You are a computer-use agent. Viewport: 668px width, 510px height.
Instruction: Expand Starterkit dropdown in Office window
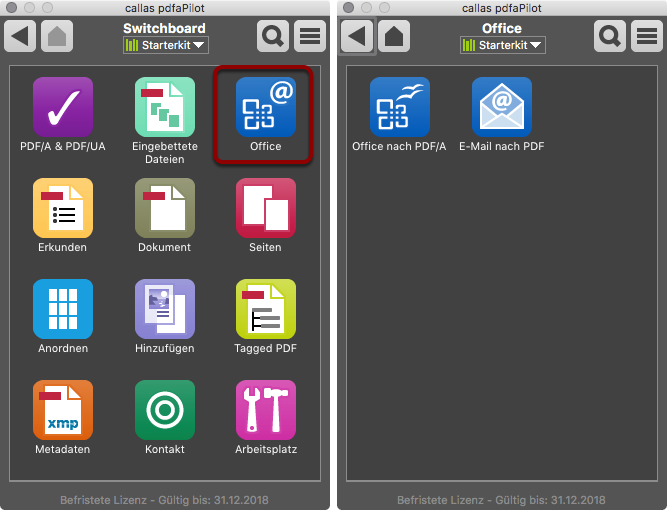[x=503, y=45]
